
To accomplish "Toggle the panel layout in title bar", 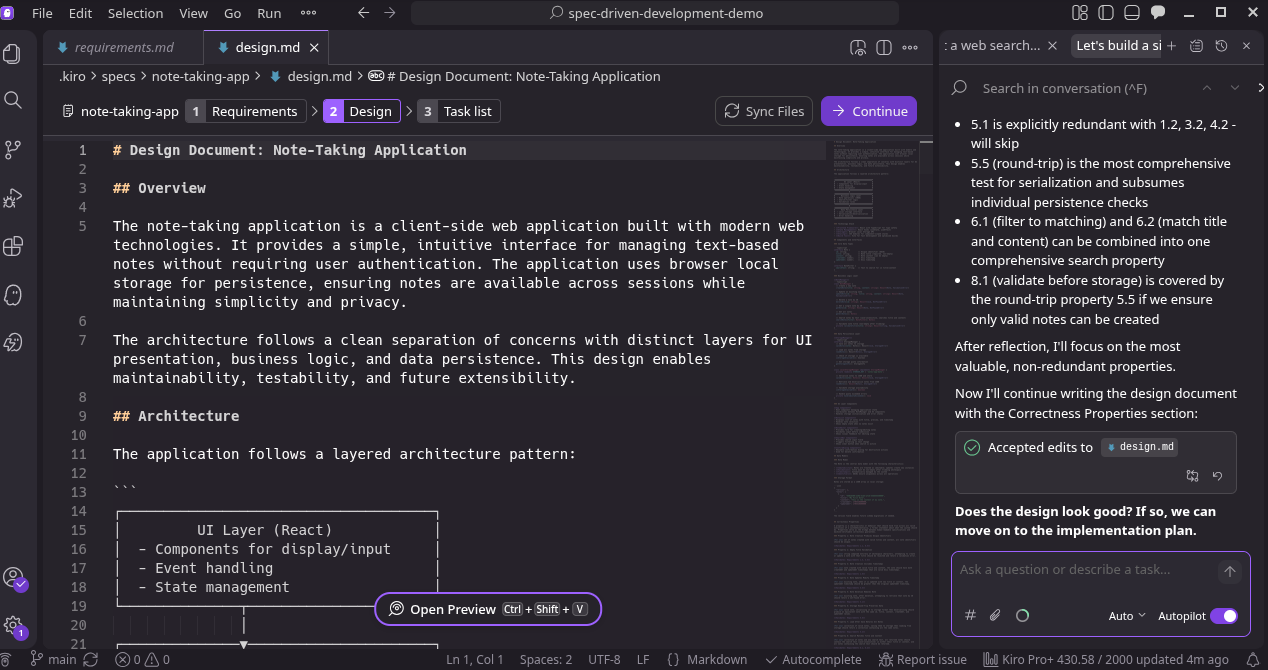I will (x=1130, y=12).
